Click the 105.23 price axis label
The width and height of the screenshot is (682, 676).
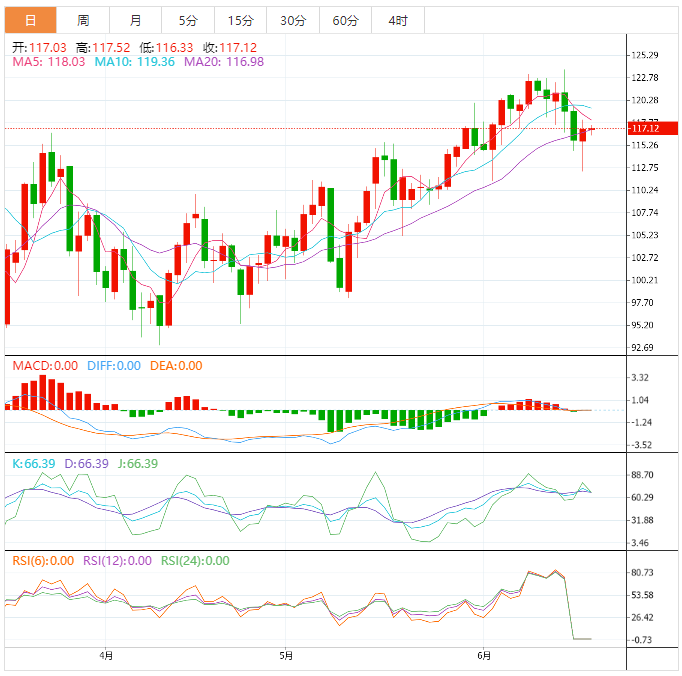[645, 235]
